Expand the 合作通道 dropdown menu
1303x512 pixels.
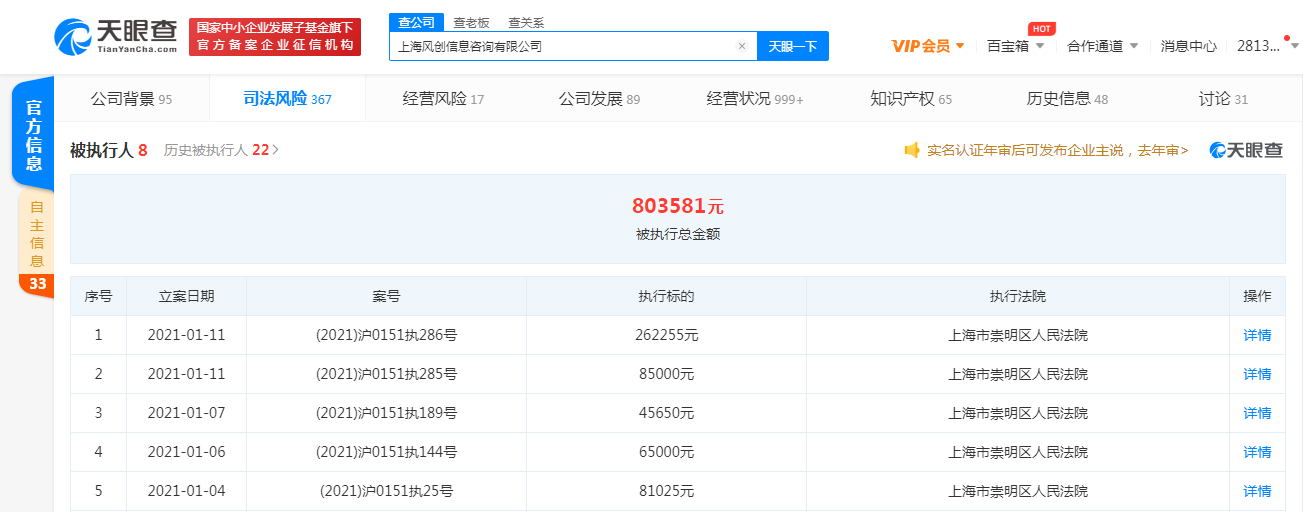[1102, 46]
